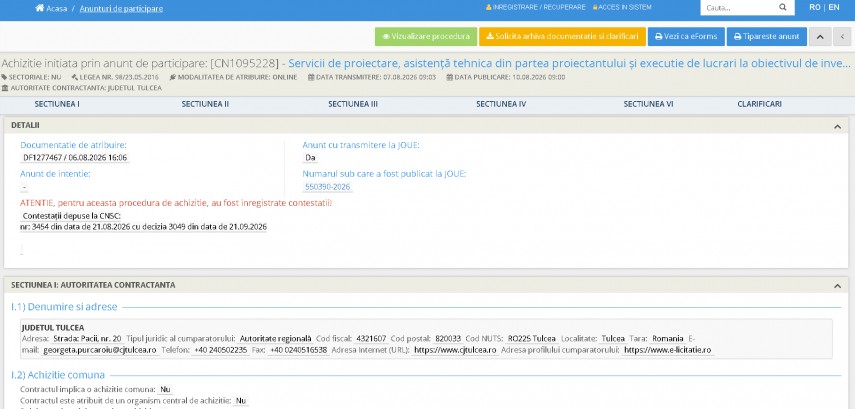Click INREGISTRARE / RECUPERARE link
The height and width of the screenshot is (409, 855).
535,8
